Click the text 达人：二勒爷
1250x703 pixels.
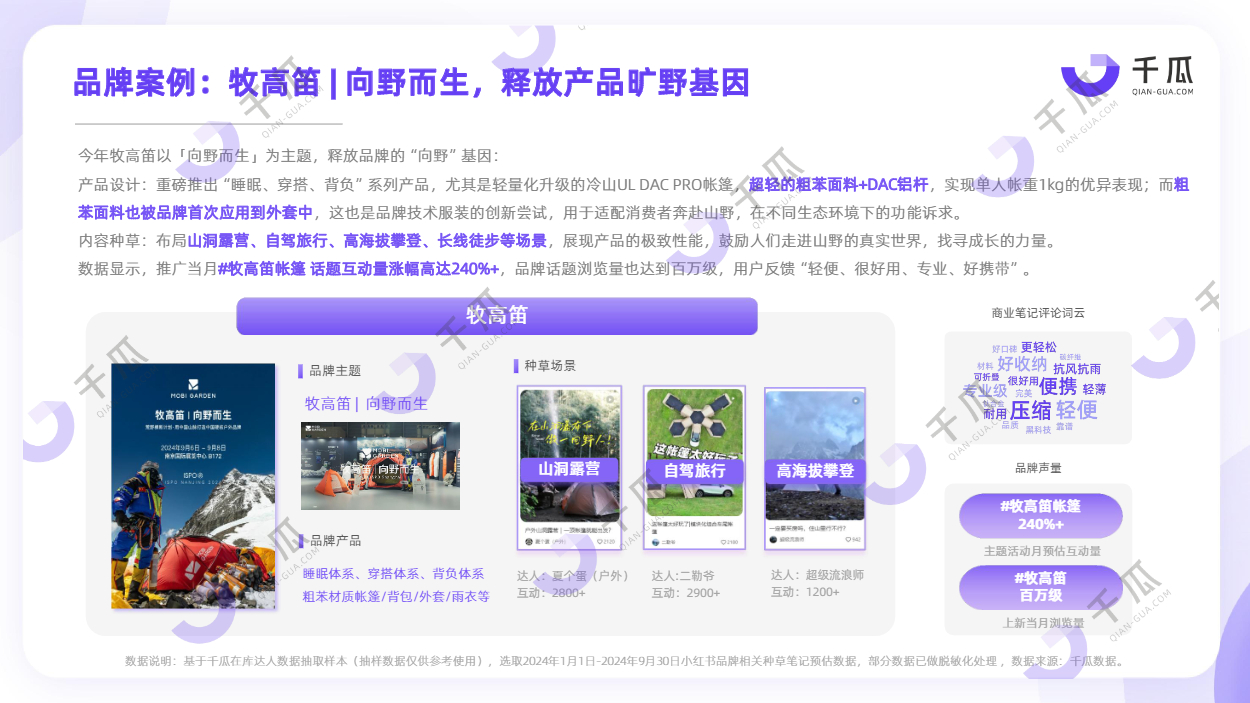pyautogui.click(x=683, y=576)
